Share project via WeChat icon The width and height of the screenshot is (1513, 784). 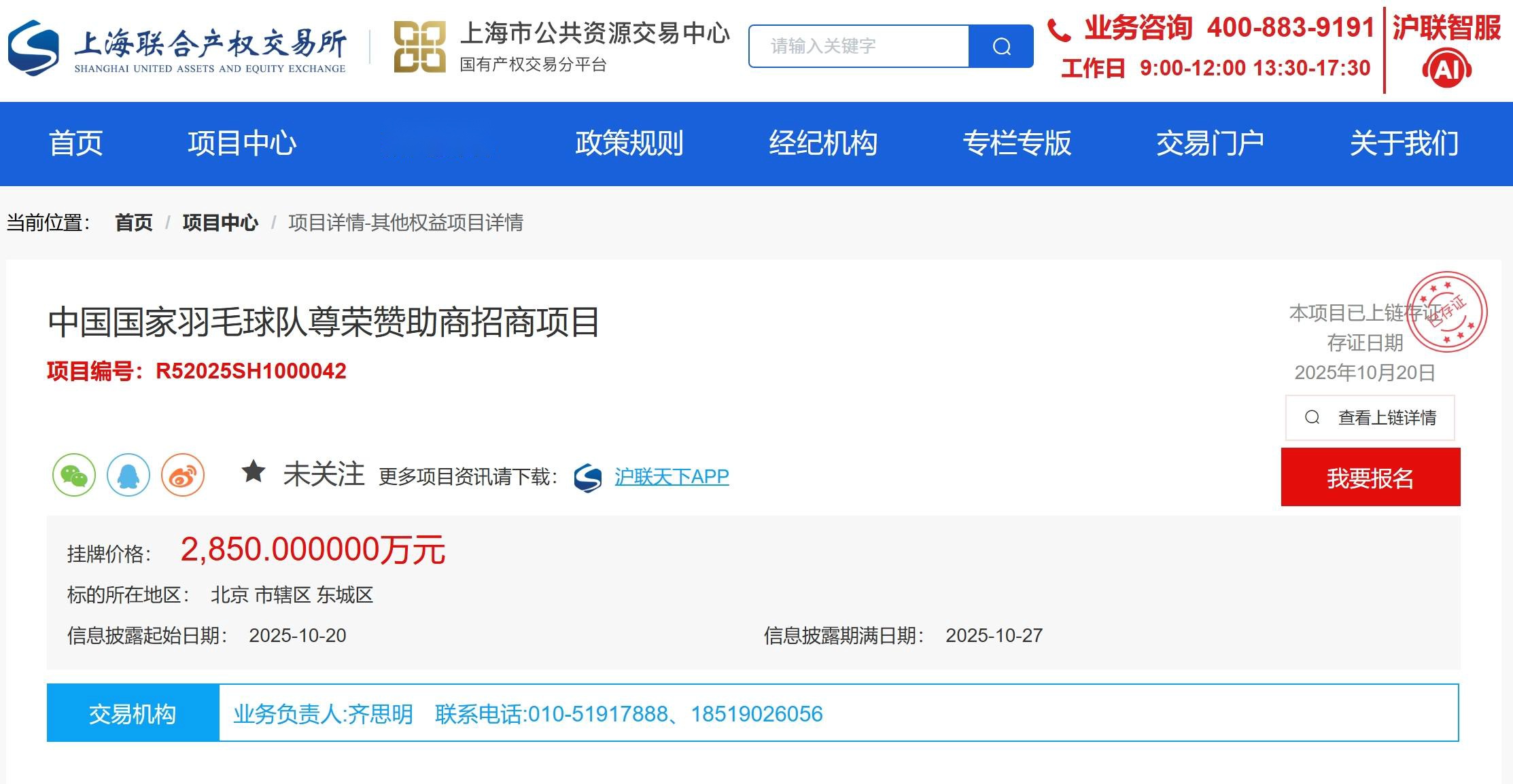point(74,475)
